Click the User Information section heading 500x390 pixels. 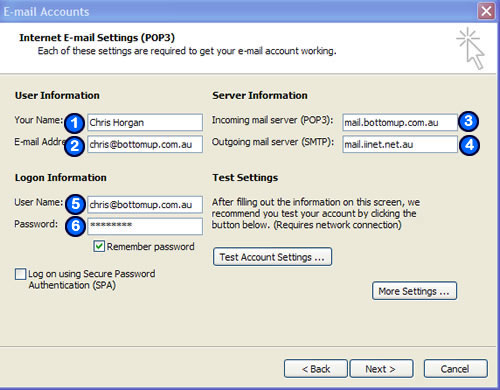pos(57,95)
